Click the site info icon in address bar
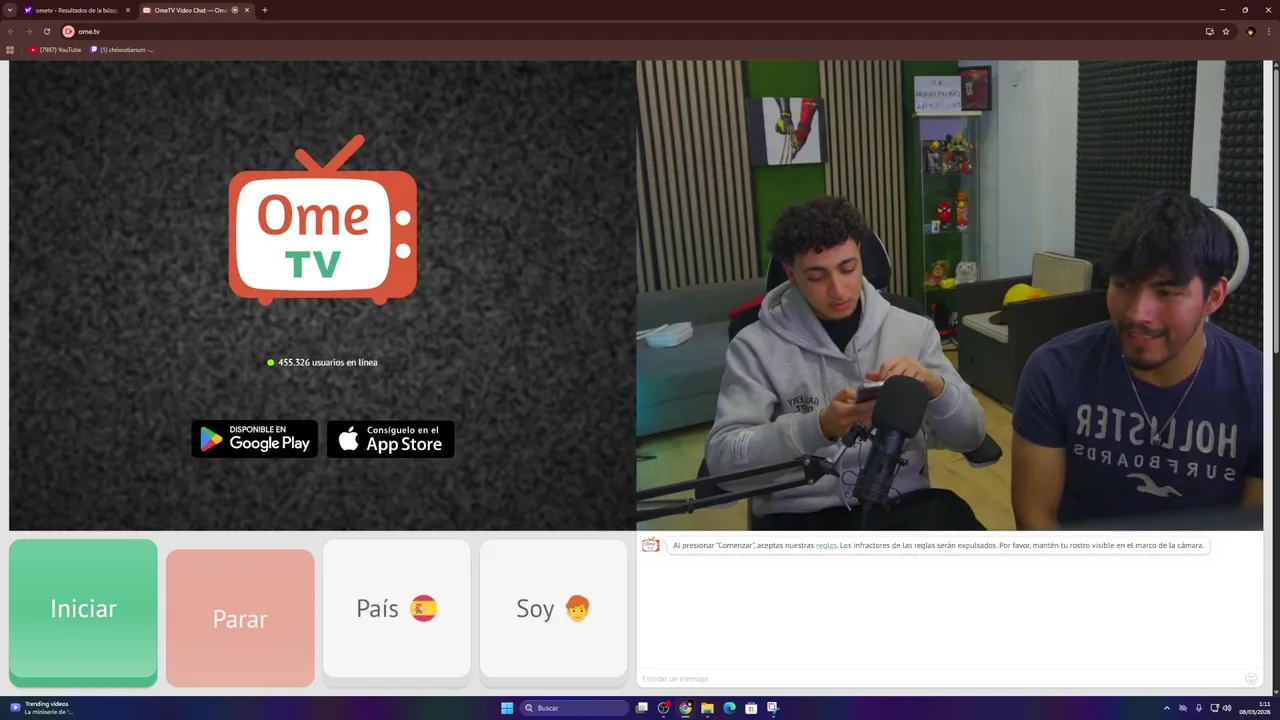This screenshot has width=1280, height=720. pos(68,31)
